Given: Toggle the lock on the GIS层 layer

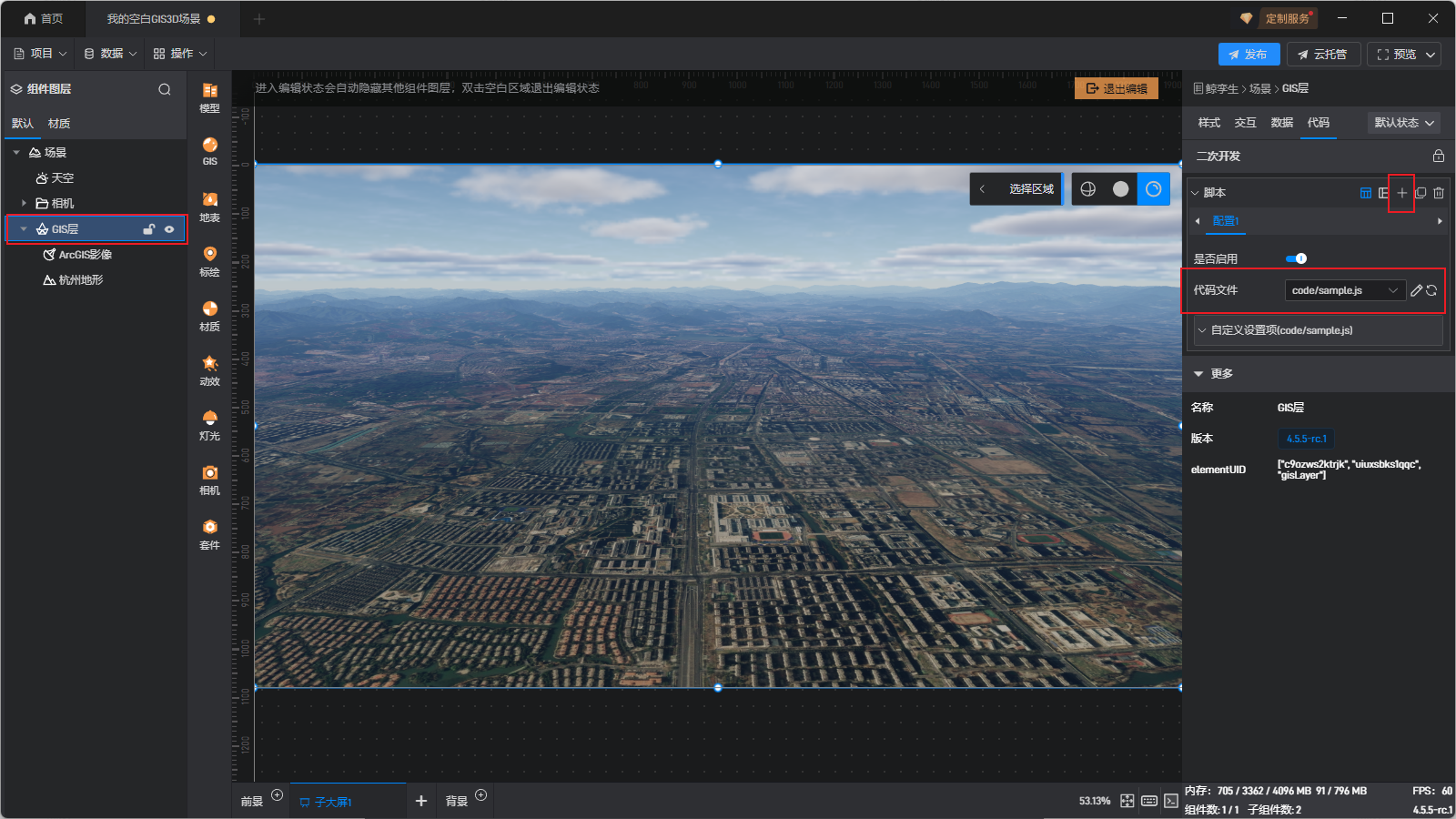Looking at the screenshot, I should pos(149,229).
